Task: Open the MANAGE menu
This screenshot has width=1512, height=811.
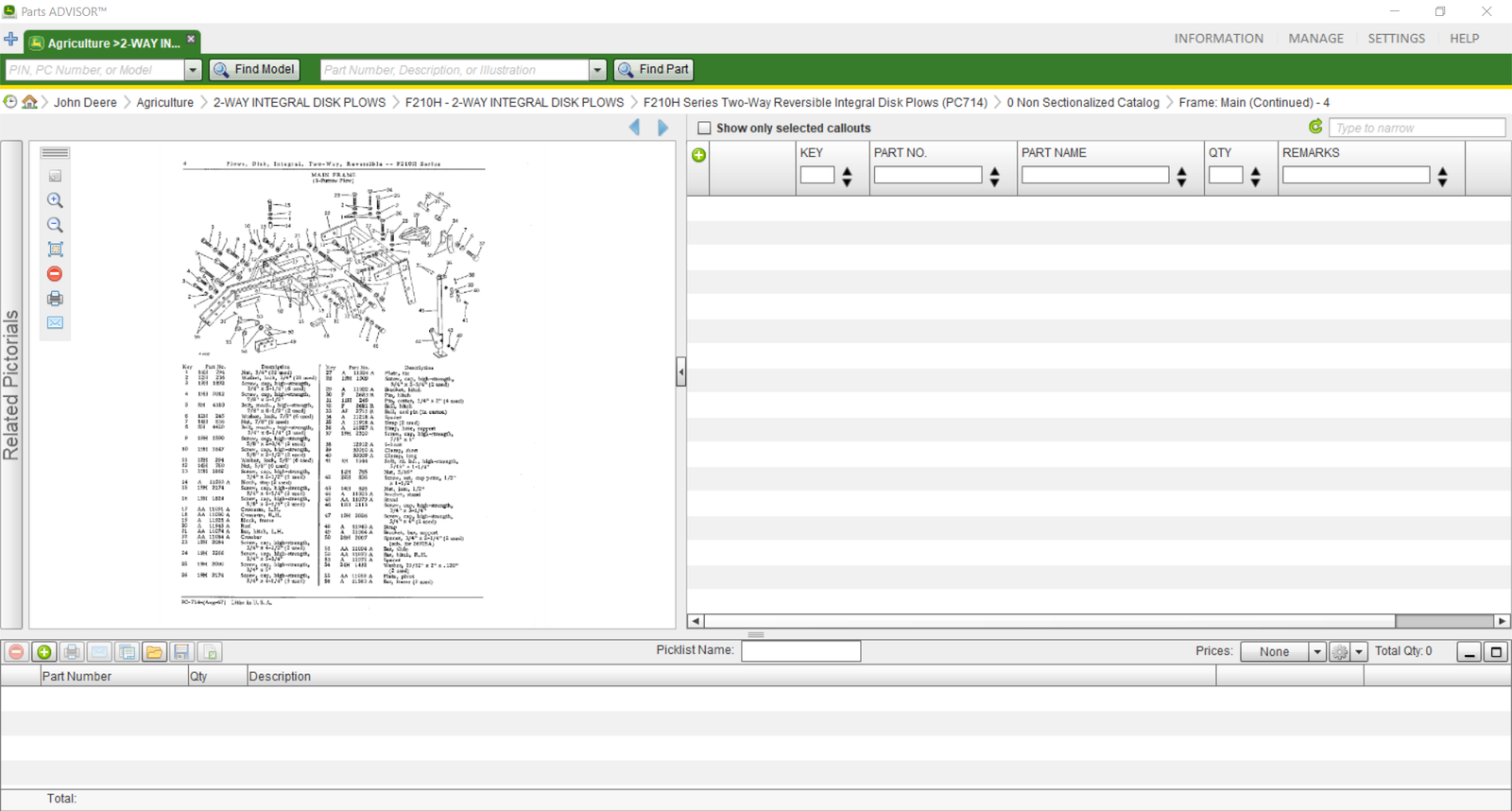Action: point(1315,39)
